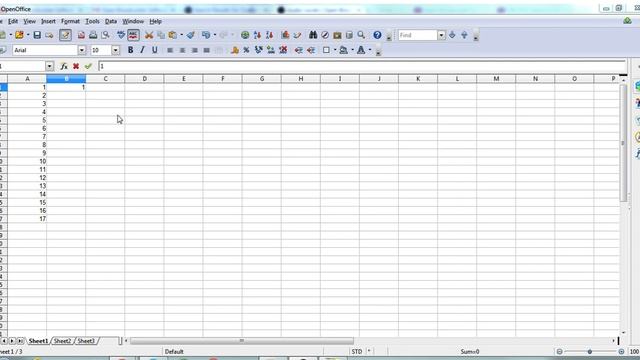The height and width of the screenshot is (360, 640).
Task: Open Page Preview icon
Action: pyautogui.click(x=105, y=35)
